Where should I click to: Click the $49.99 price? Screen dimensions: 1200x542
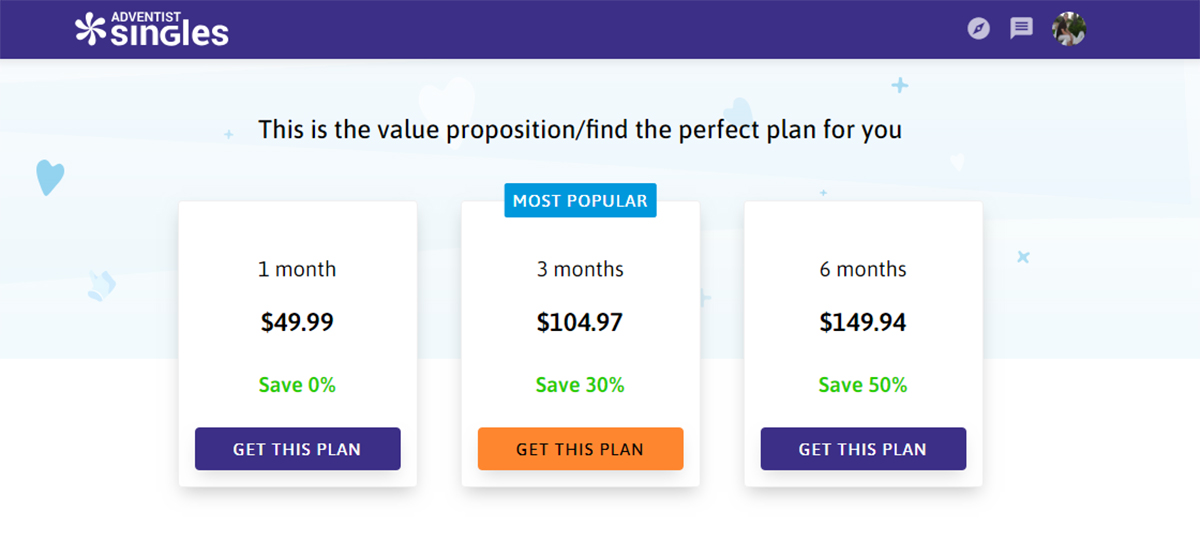pyautogui.click(x=297, y=322)
